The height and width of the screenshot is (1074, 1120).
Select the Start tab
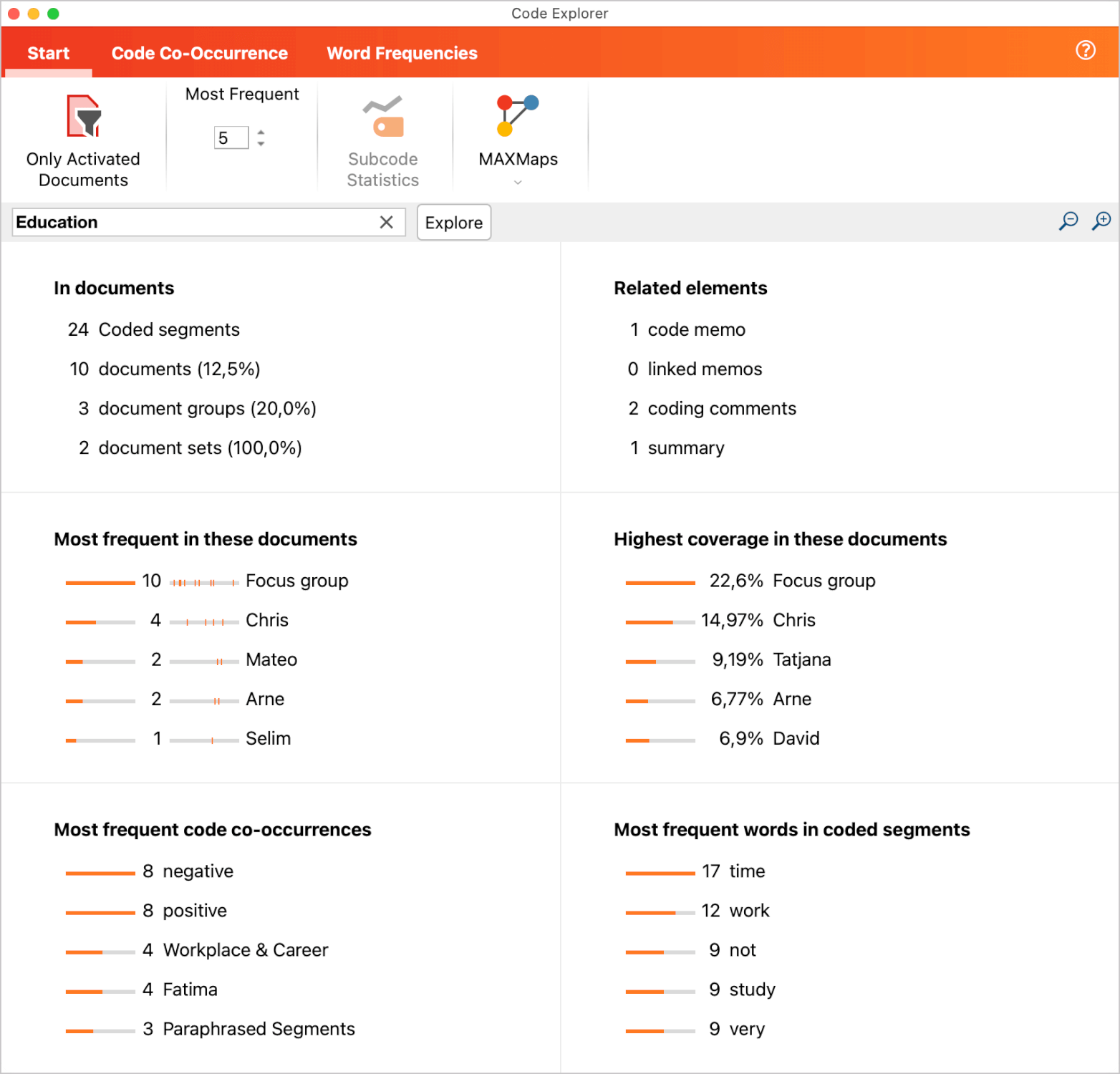click(x=47, y=52)
